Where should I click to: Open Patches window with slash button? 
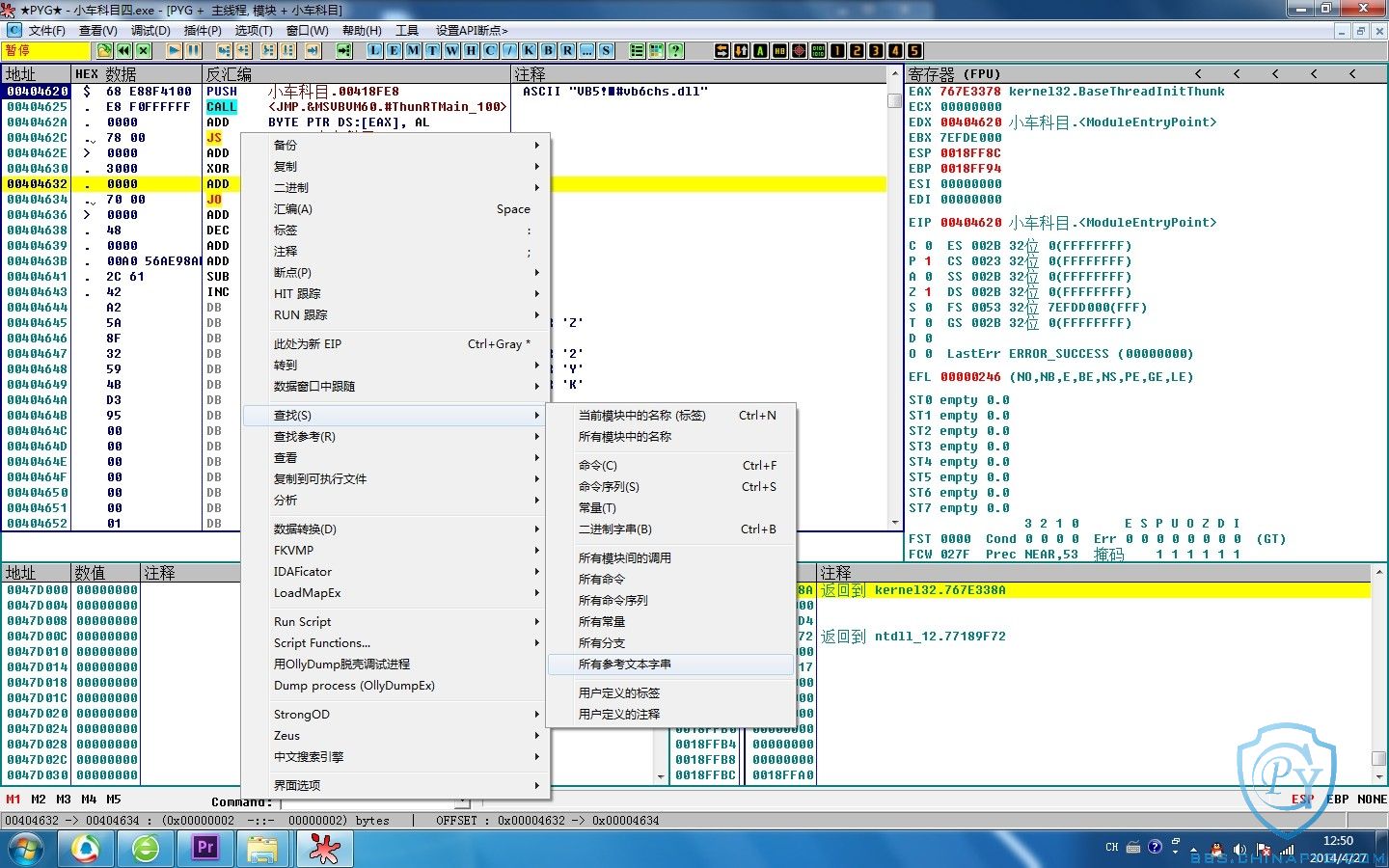click(x=509, y=50)
